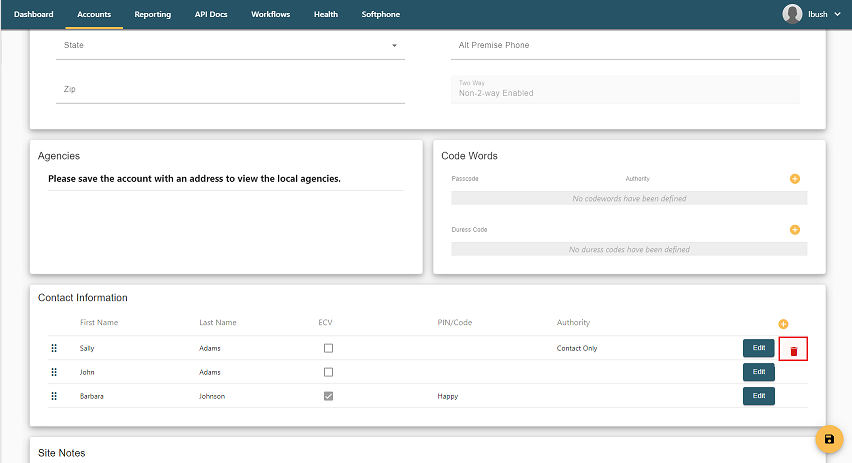
Task: Open the Workflows tab
Action: 271,15
